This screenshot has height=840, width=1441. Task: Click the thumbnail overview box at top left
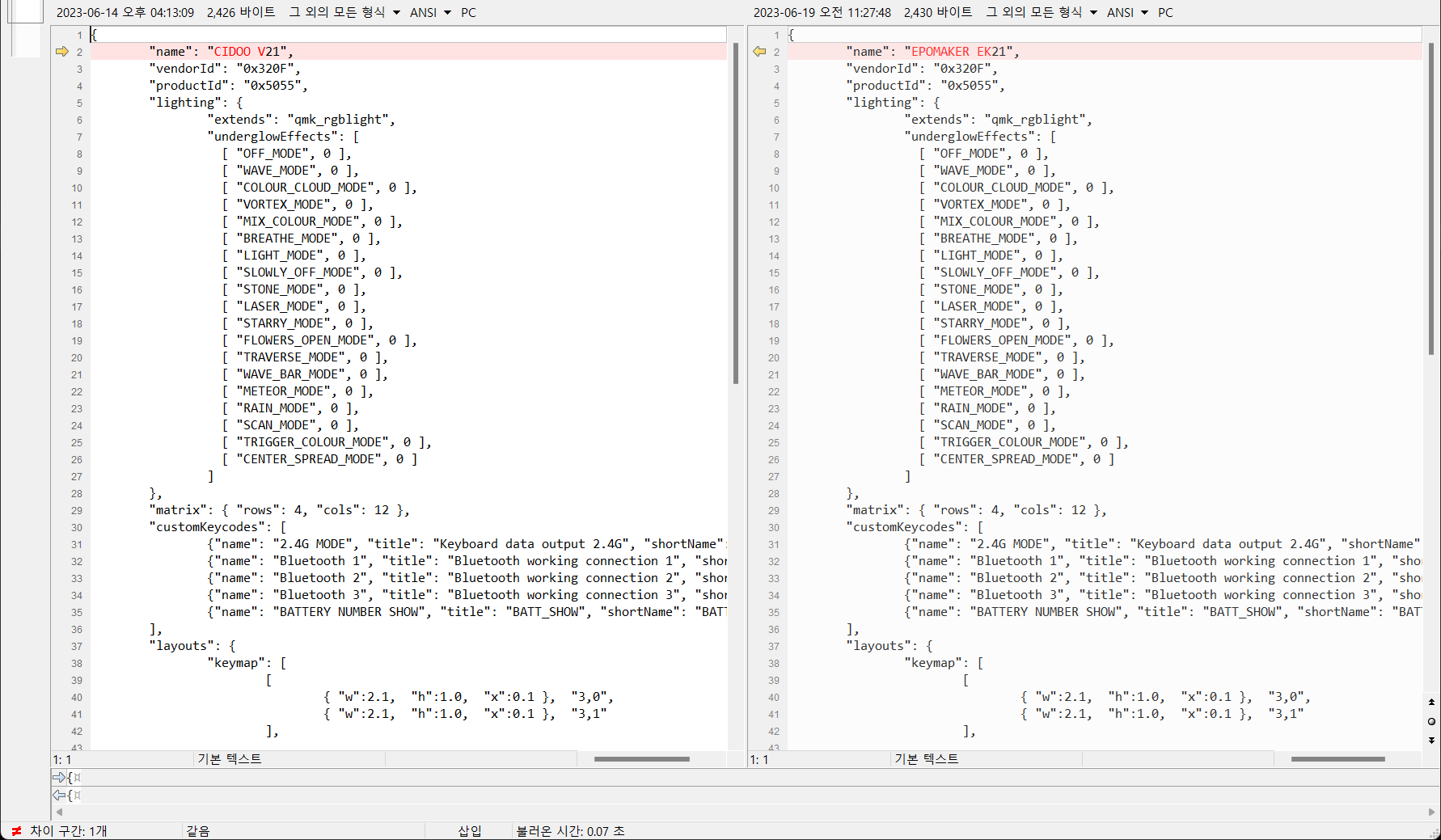pos(25,28)
